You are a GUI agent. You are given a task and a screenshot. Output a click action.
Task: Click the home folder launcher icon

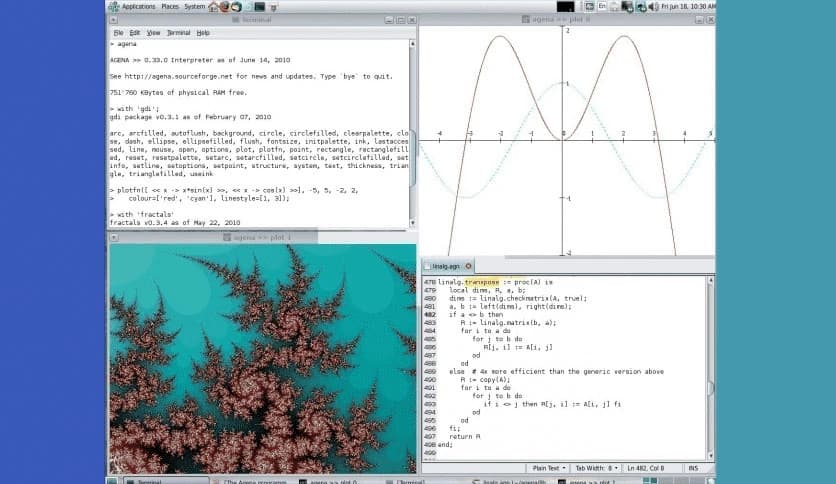tap(213, 6)
